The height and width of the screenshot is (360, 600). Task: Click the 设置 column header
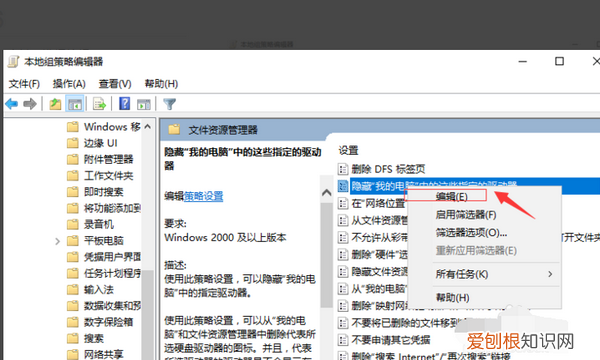349,150
